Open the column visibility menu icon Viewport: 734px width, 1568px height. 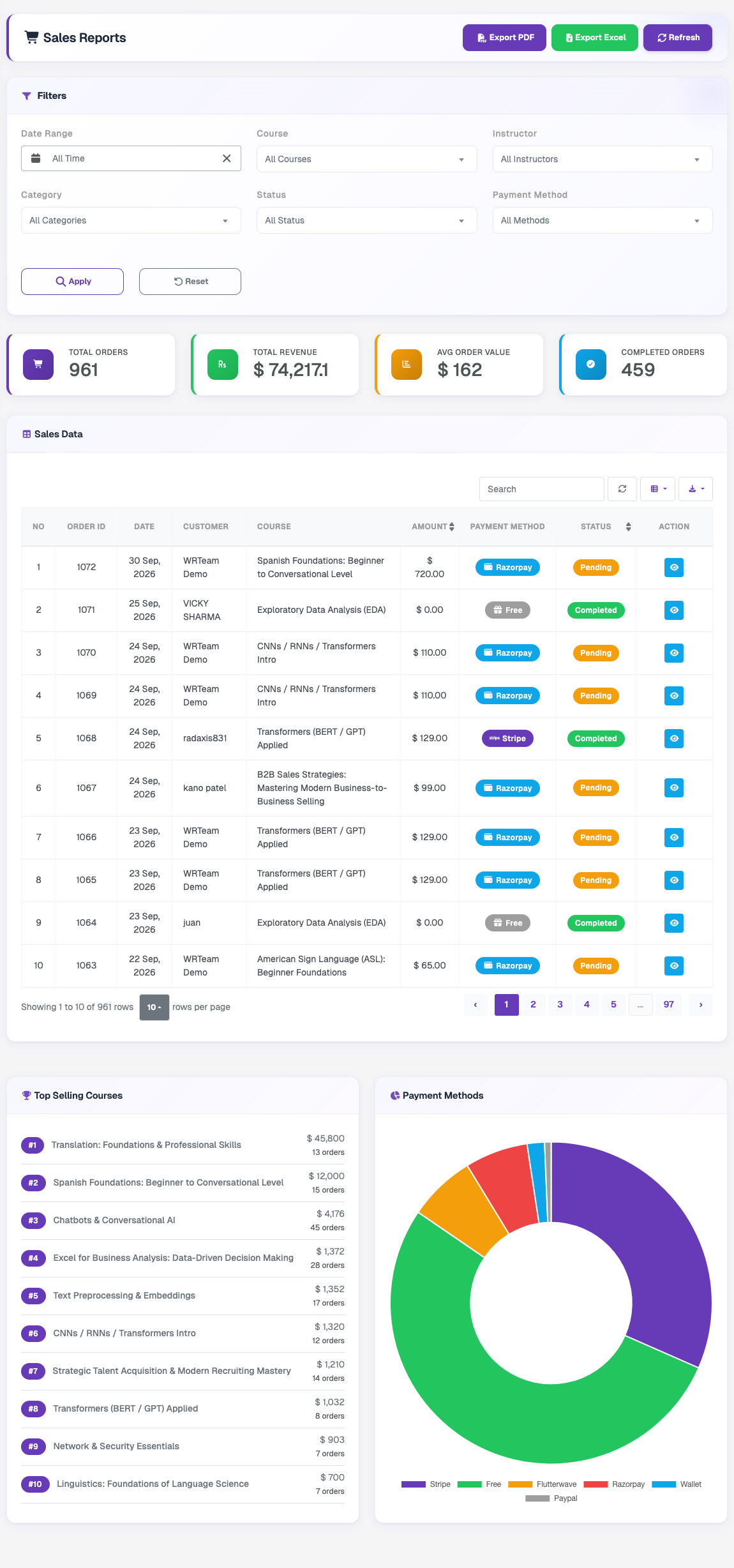click(658, 489)
